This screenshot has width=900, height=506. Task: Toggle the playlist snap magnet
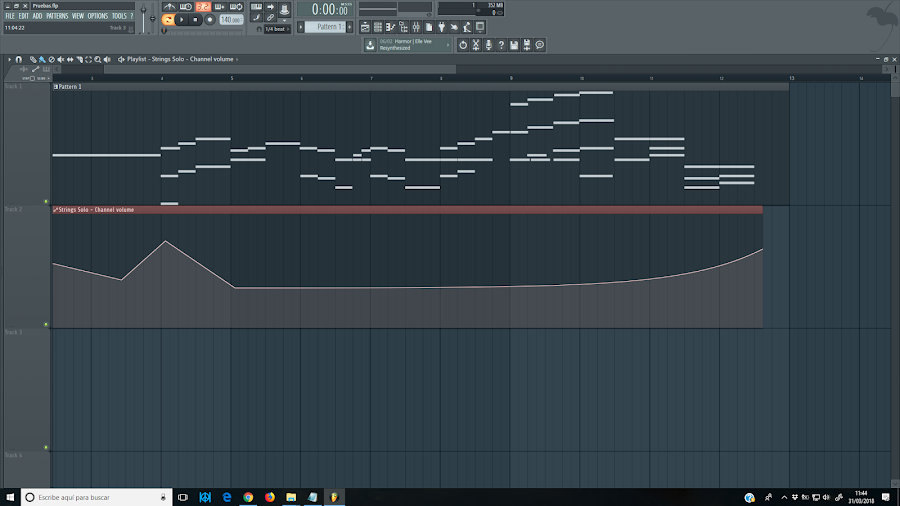[x=18, y=59]
